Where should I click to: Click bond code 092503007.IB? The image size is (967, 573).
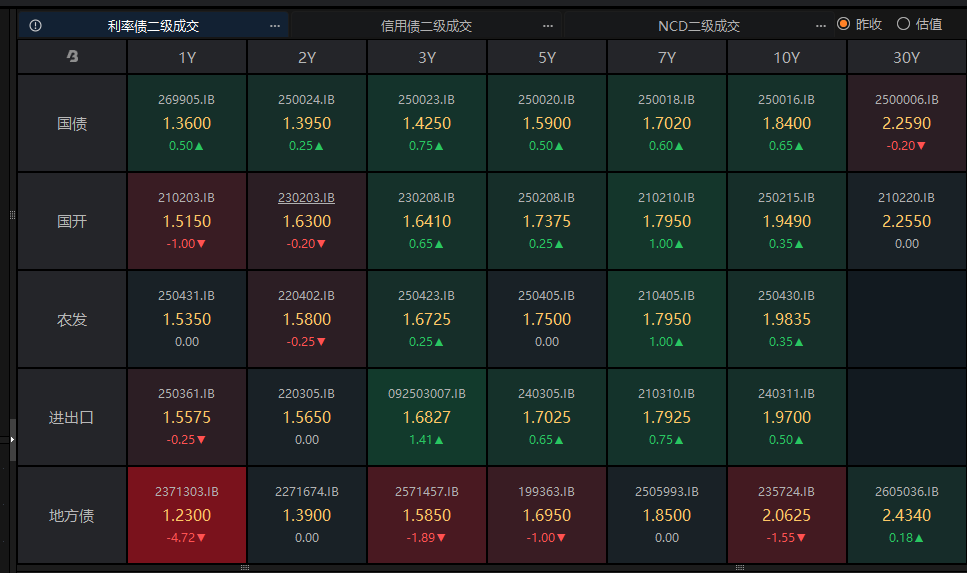tap(427, 394)
